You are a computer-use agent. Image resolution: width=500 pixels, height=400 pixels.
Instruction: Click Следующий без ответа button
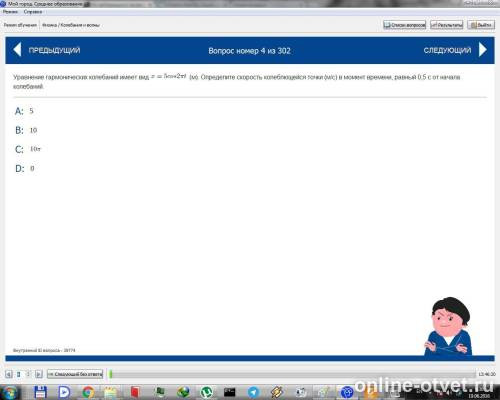click(75, 374)
